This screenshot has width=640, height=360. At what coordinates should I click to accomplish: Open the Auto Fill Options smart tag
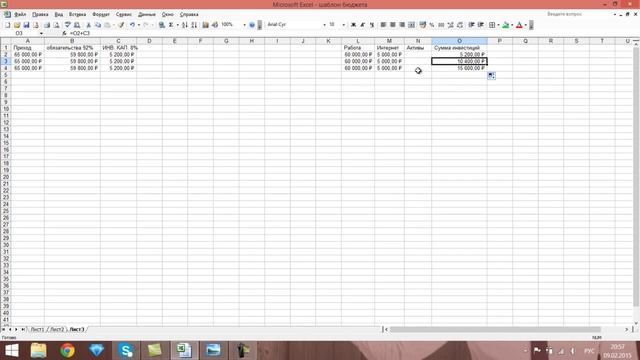tap(491, 76)
